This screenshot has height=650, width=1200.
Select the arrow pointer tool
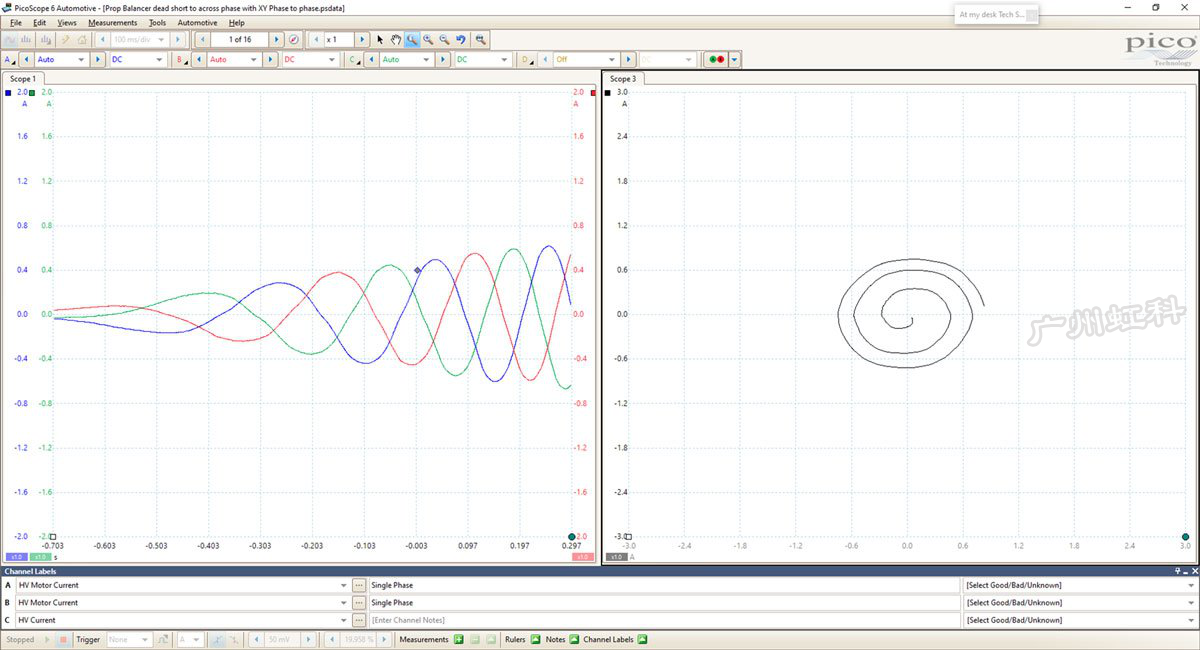coord(380,40)
